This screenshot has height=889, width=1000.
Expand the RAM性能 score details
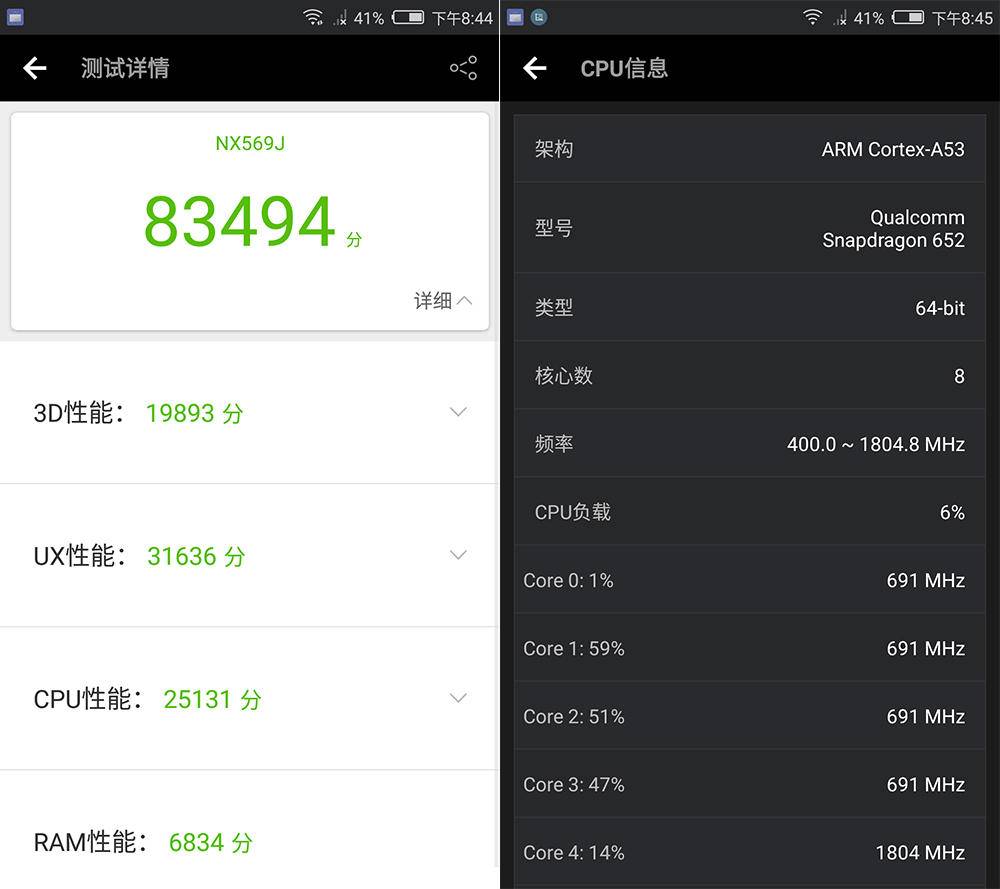tap(458, 841)
